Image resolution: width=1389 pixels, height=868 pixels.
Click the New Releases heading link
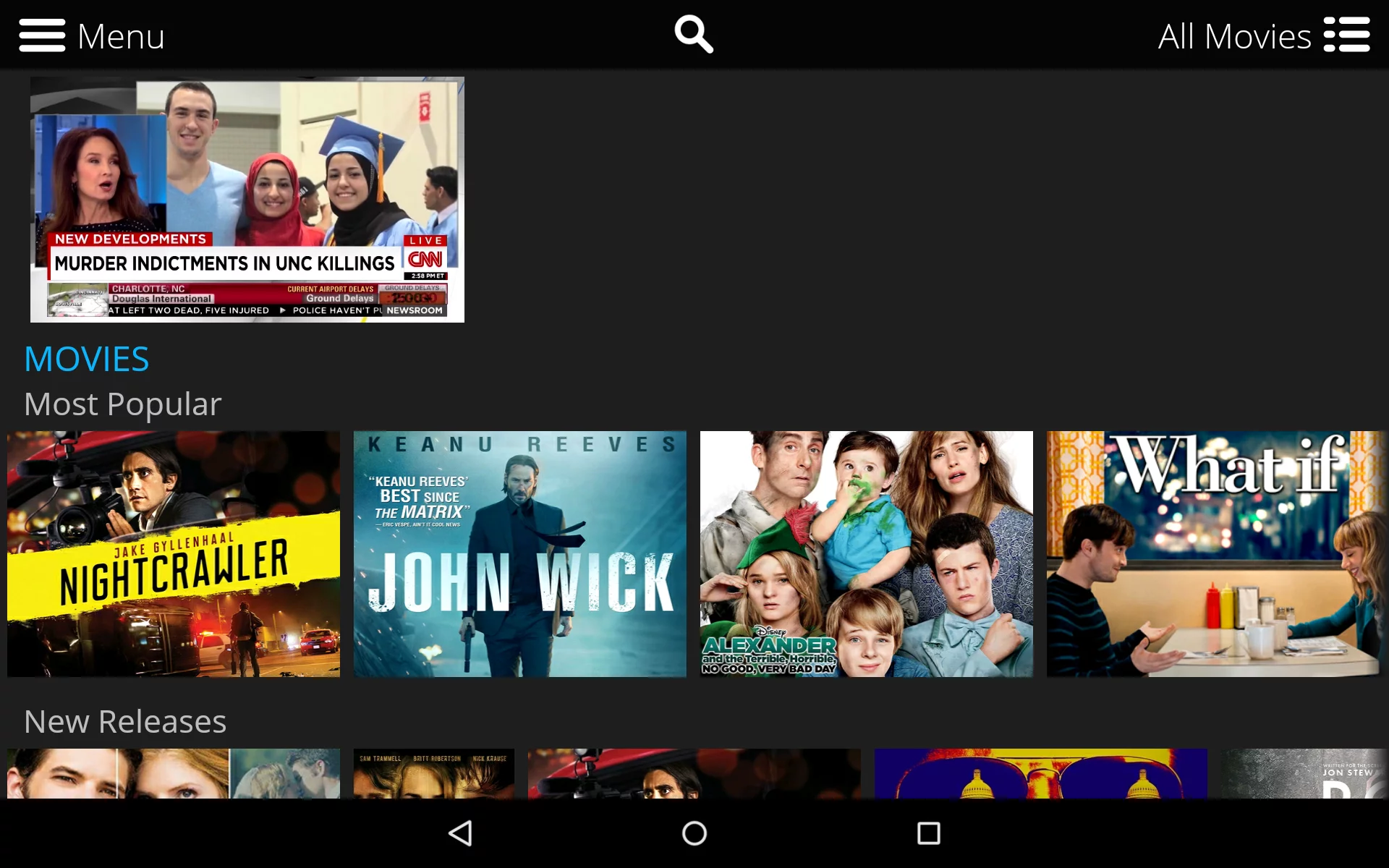tap(125, 721)
